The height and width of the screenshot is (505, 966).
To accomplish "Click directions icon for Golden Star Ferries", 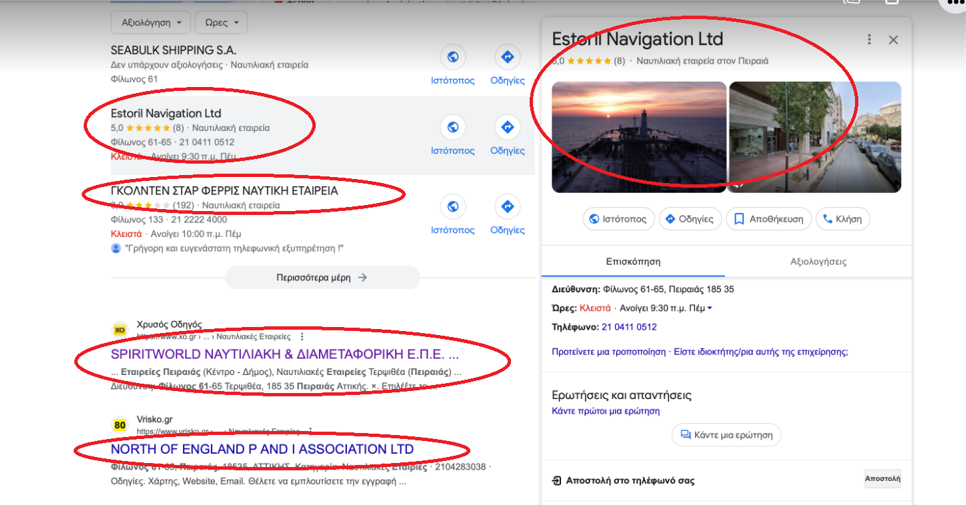I will [507, 207].
